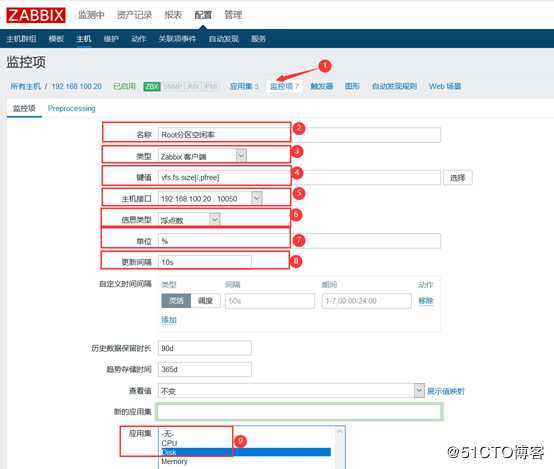Click the 应用集 list scrollbar up arrow
The image size is (554, 469).
pos(340,432)
